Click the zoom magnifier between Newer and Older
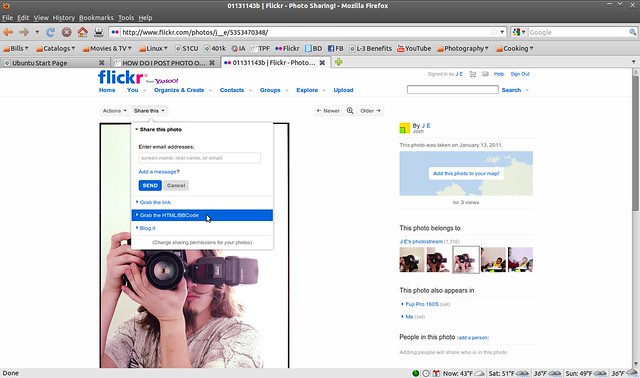The image size is (640, 378). (x=350, y=111)
